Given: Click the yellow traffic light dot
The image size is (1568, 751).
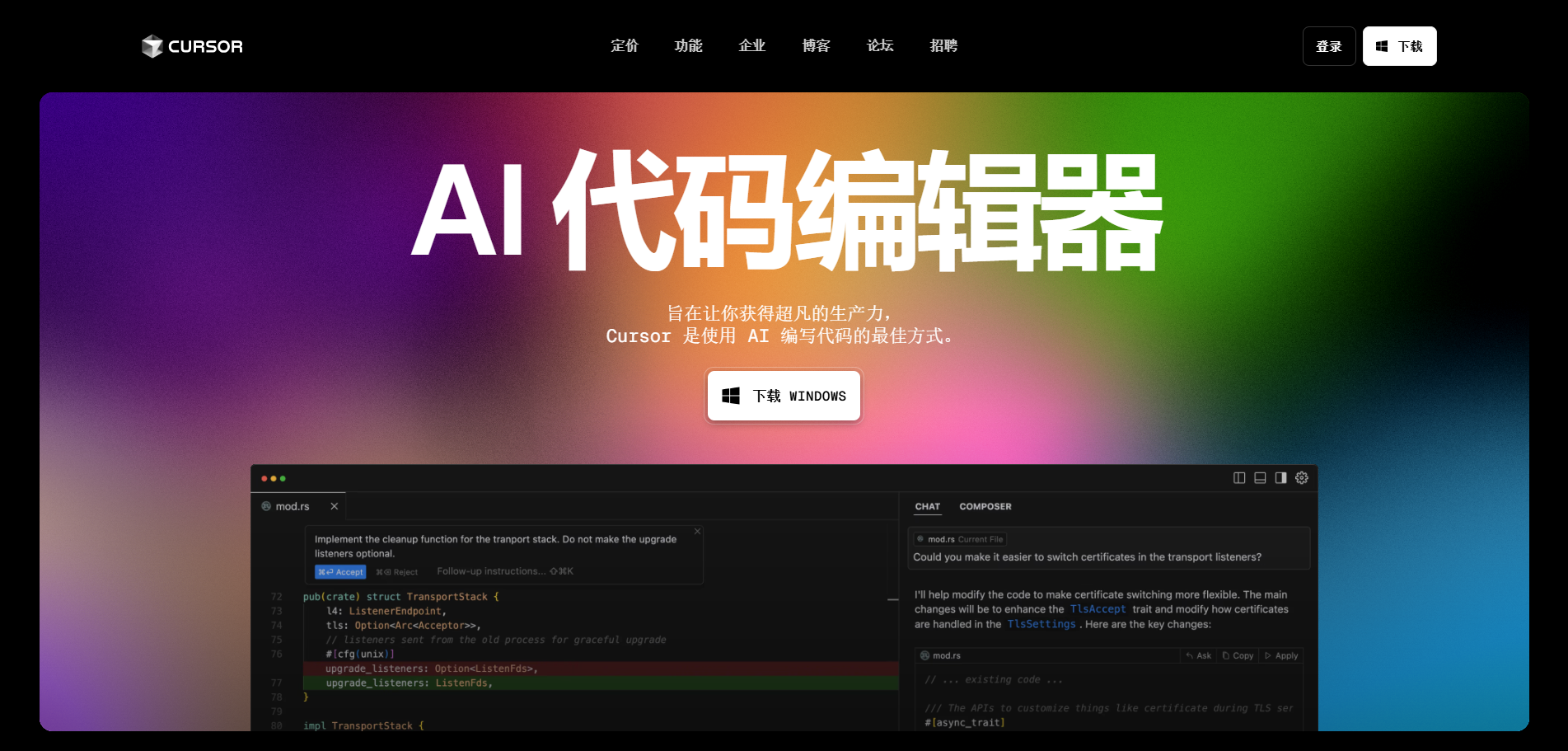Looking at the screenshot, I should click(274, 479).
